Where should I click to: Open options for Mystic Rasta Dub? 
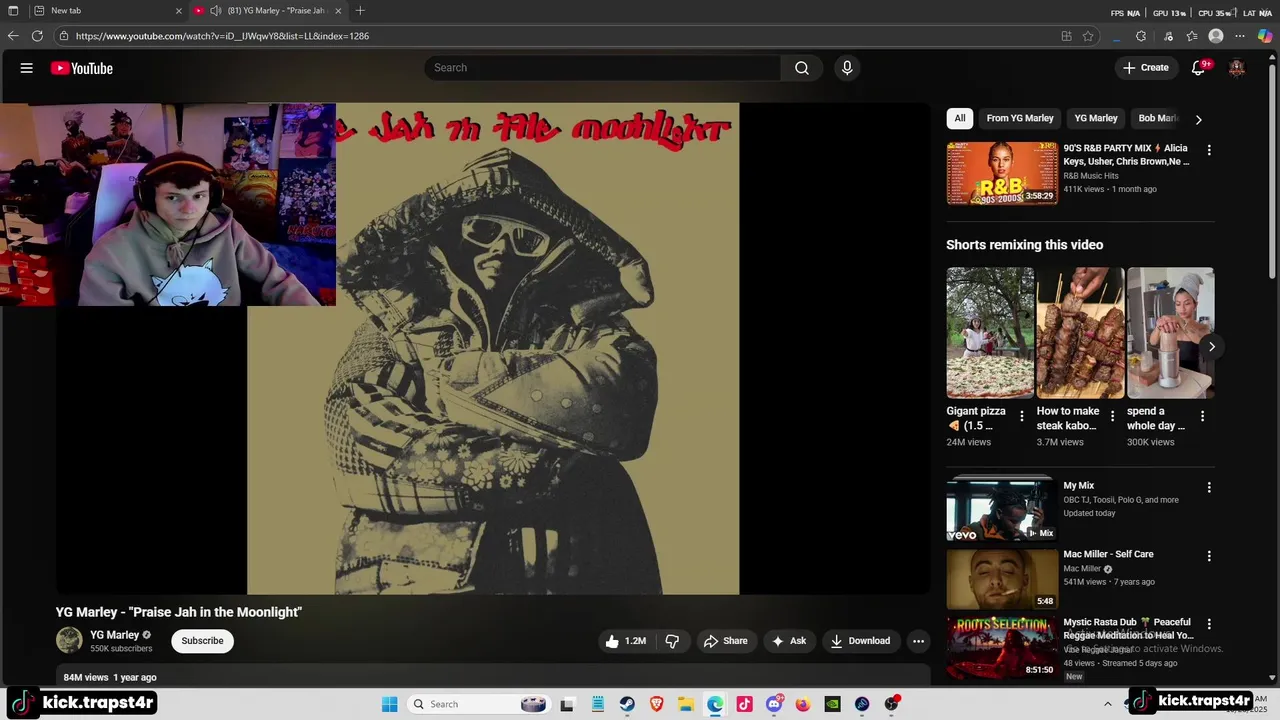(1209, 624)
